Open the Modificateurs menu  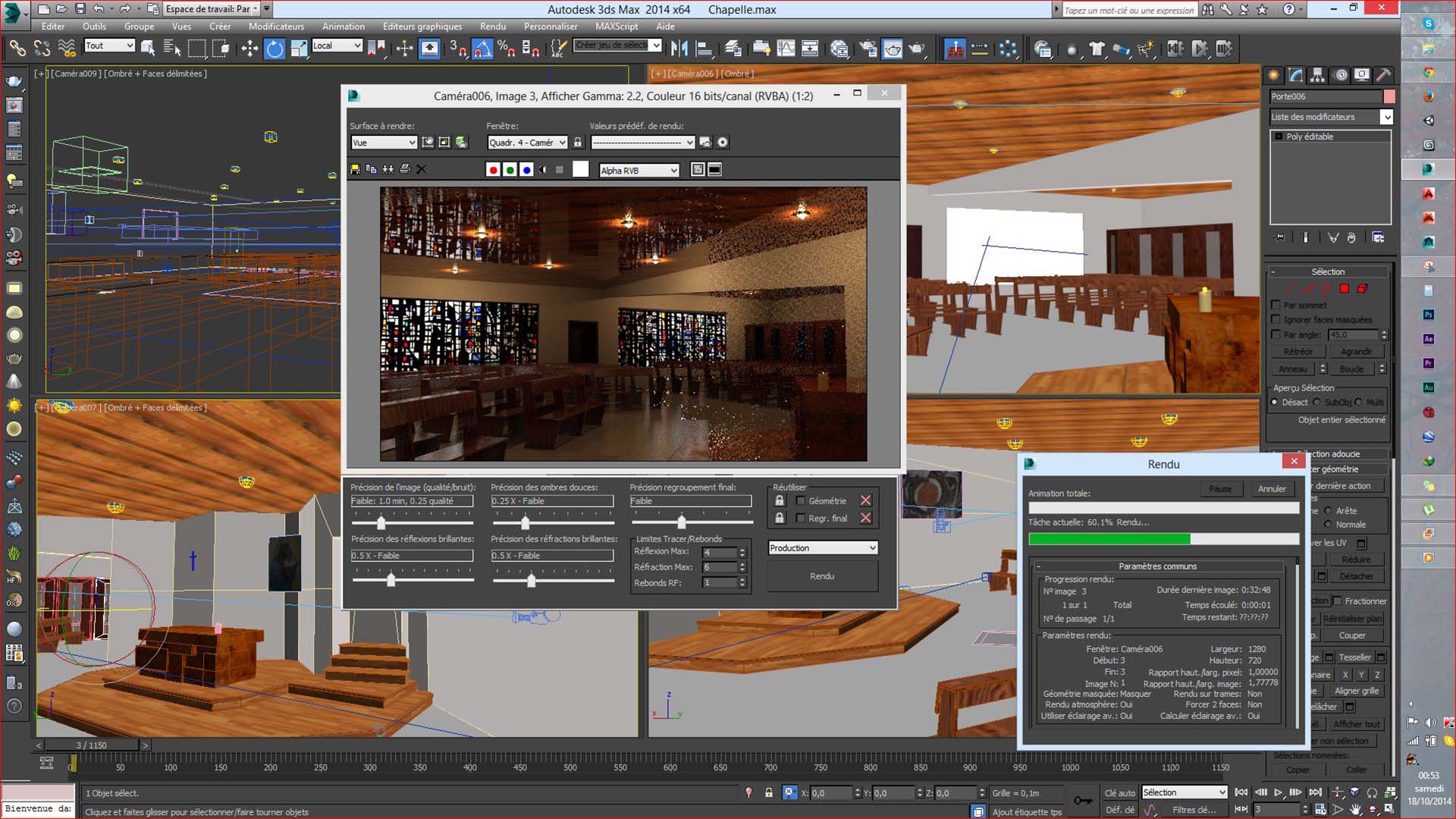(x=276, y=27)
